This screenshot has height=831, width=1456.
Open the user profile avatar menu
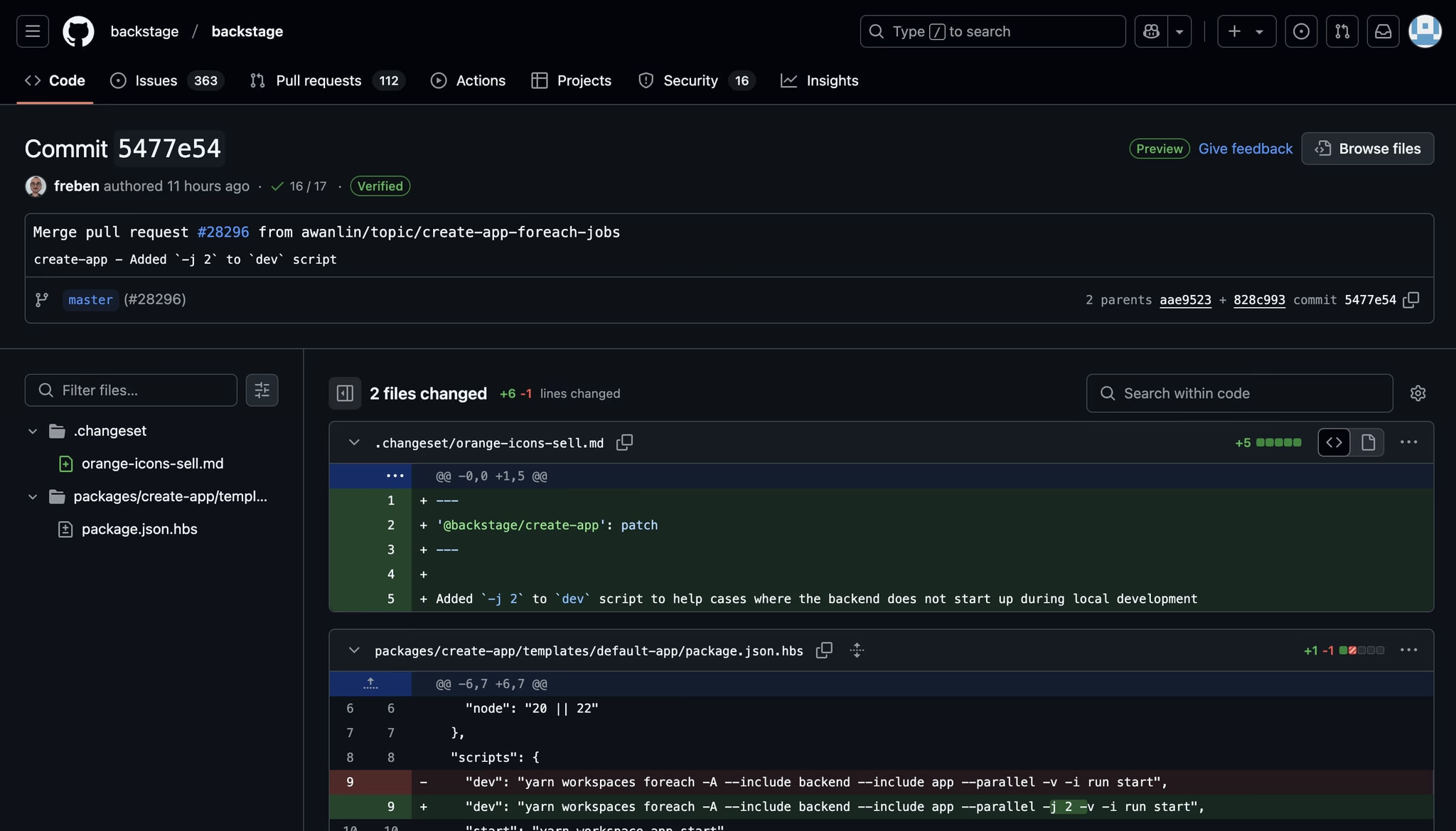1425,31
